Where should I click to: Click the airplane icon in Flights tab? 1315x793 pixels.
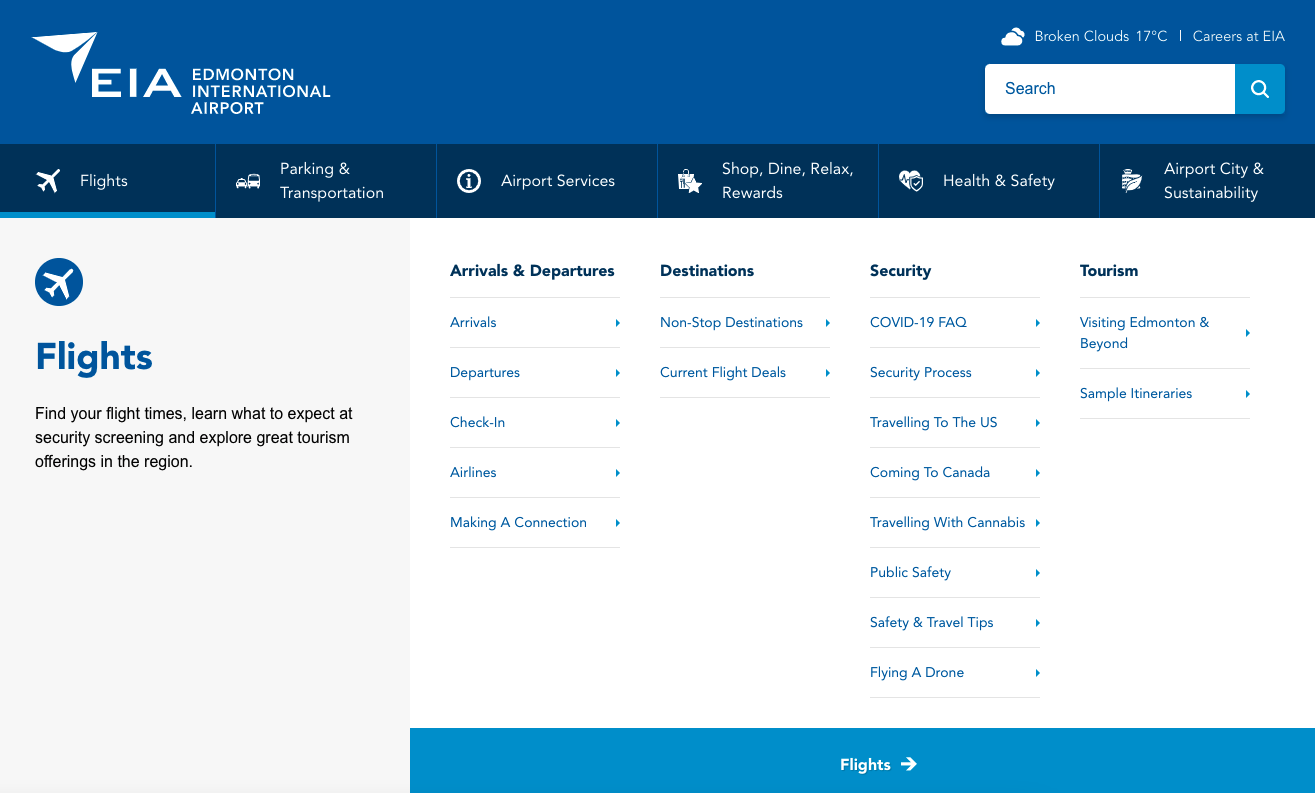pyautogui.click(x=48, y=181)
